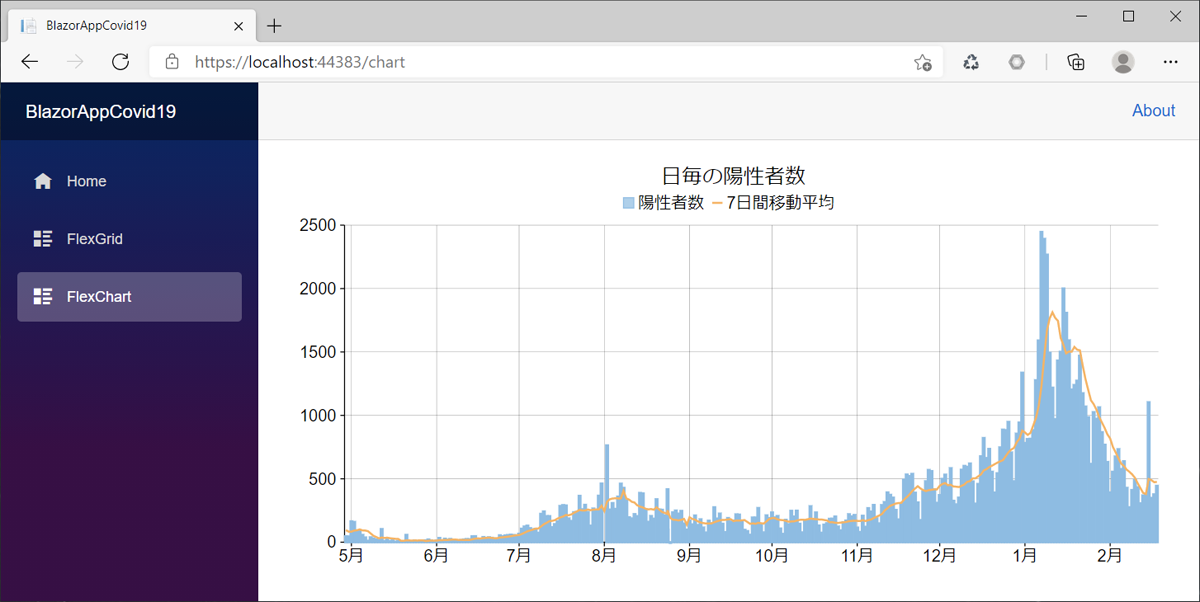Click the BlazorAppCovid19 brand title
The width and height of the screenshot is (1200, 602).
[101, 112]
